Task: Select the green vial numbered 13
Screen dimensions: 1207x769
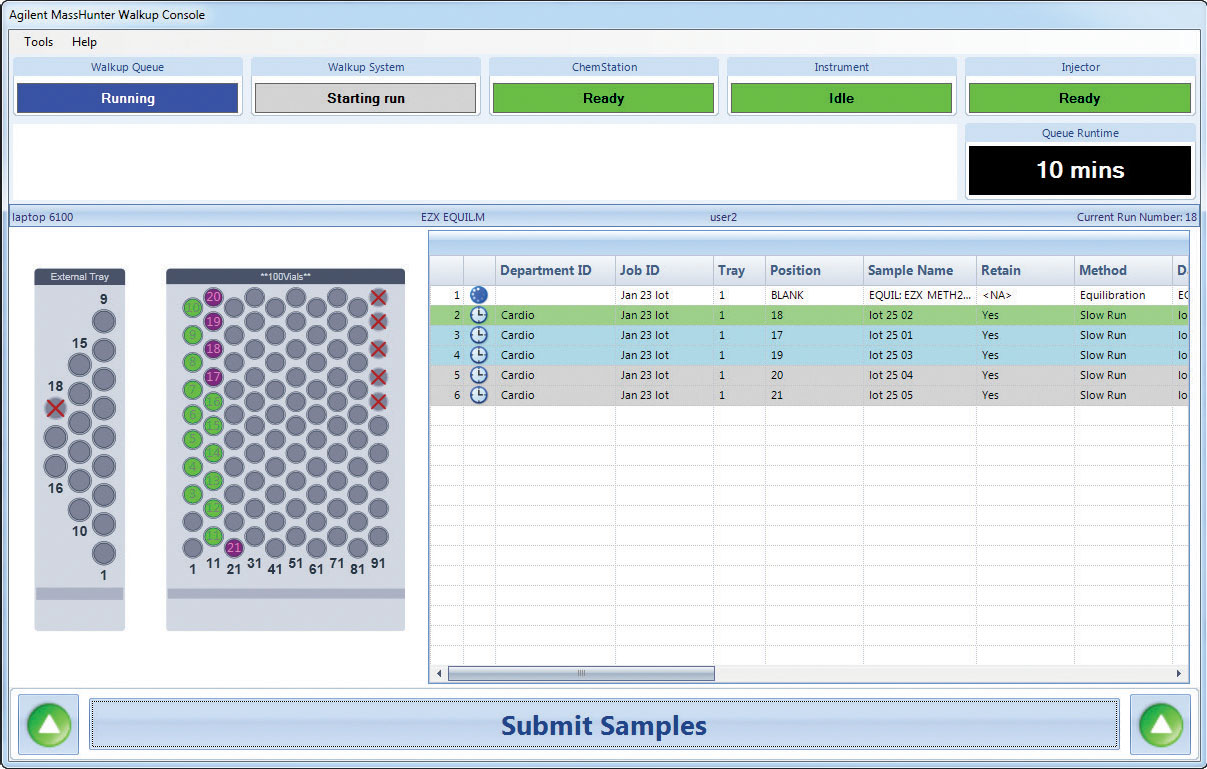Action: pyautogui.click(x=213, y=480)
